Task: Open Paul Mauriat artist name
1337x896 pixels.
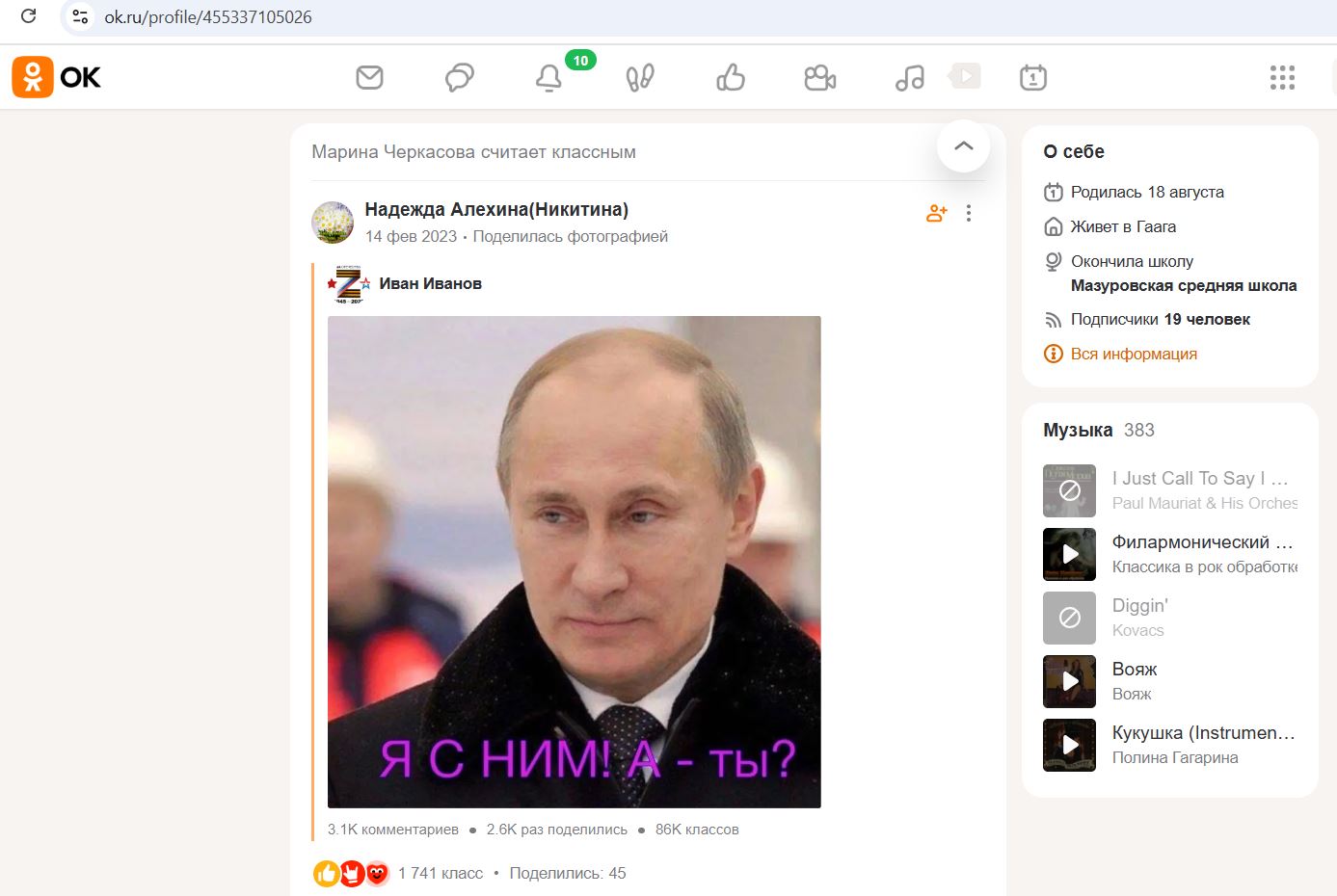Action: 1205,503
